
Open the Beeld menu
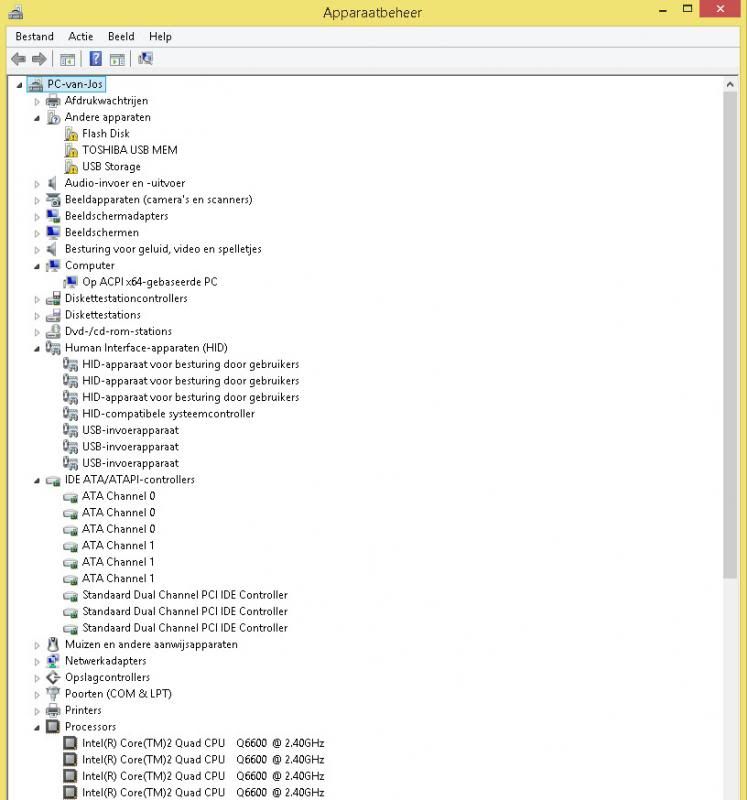tap(121, 36)
